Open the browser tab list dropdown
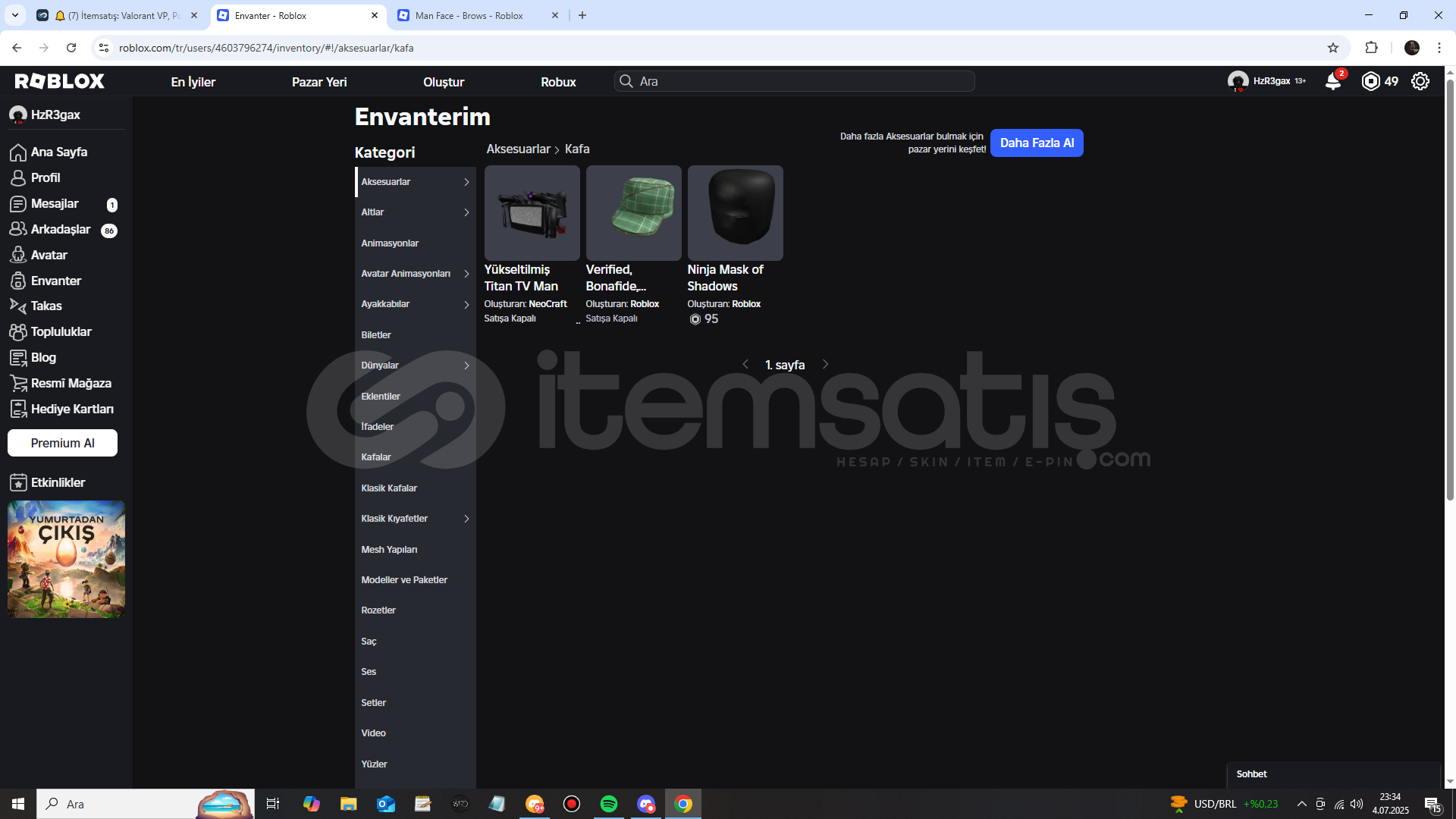This screenshot has width=1456, height=819. click(x=14, y=15)
